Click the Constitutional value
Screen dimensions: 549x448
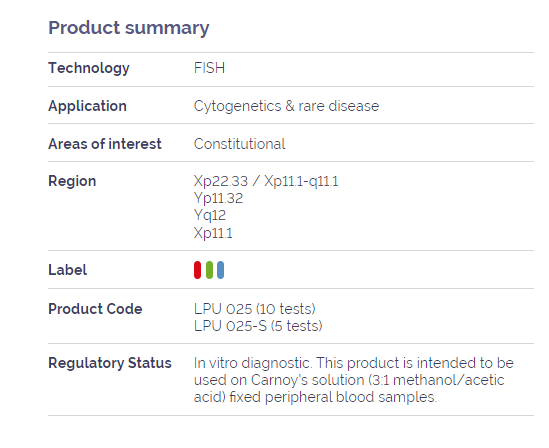coord(239,144)
